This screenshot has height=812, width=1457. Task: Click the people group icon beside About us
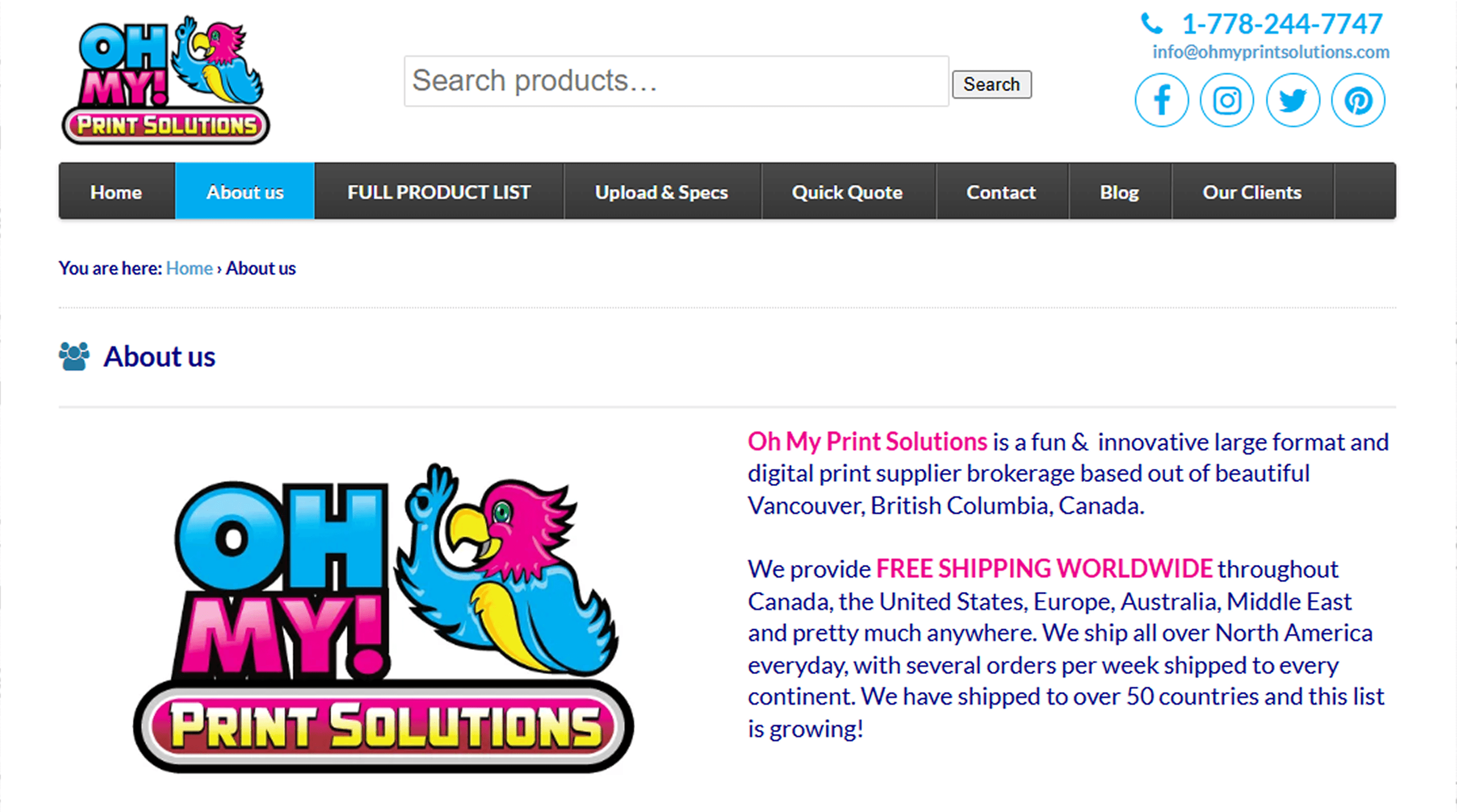tap(74, 356)
